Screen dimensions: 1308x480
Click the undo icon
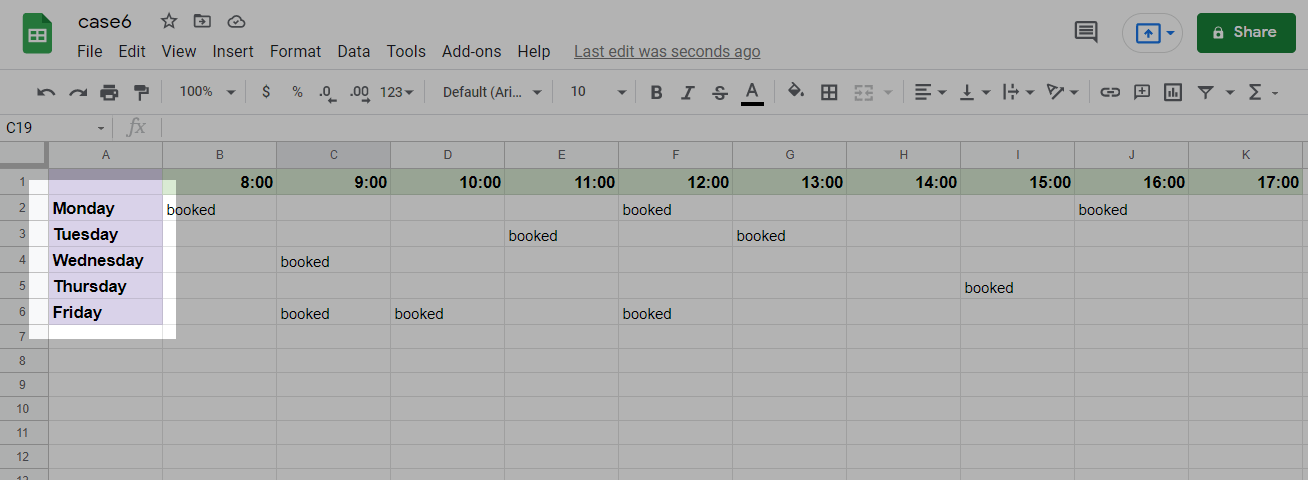[x=46, y=92]
